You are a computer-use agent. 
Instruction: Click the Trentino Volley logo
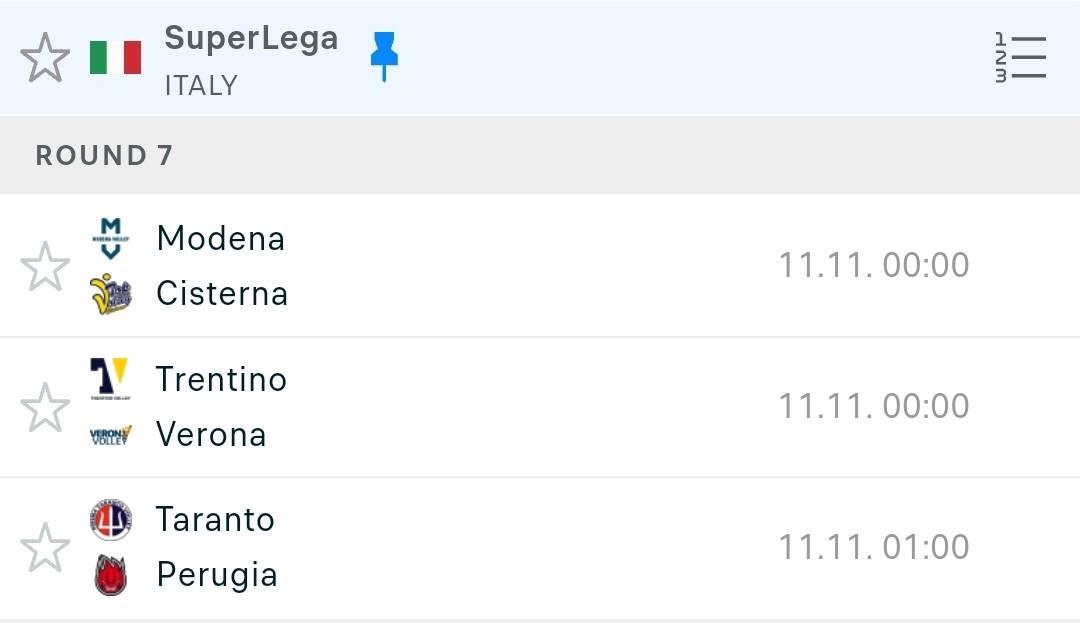point(110,379)
